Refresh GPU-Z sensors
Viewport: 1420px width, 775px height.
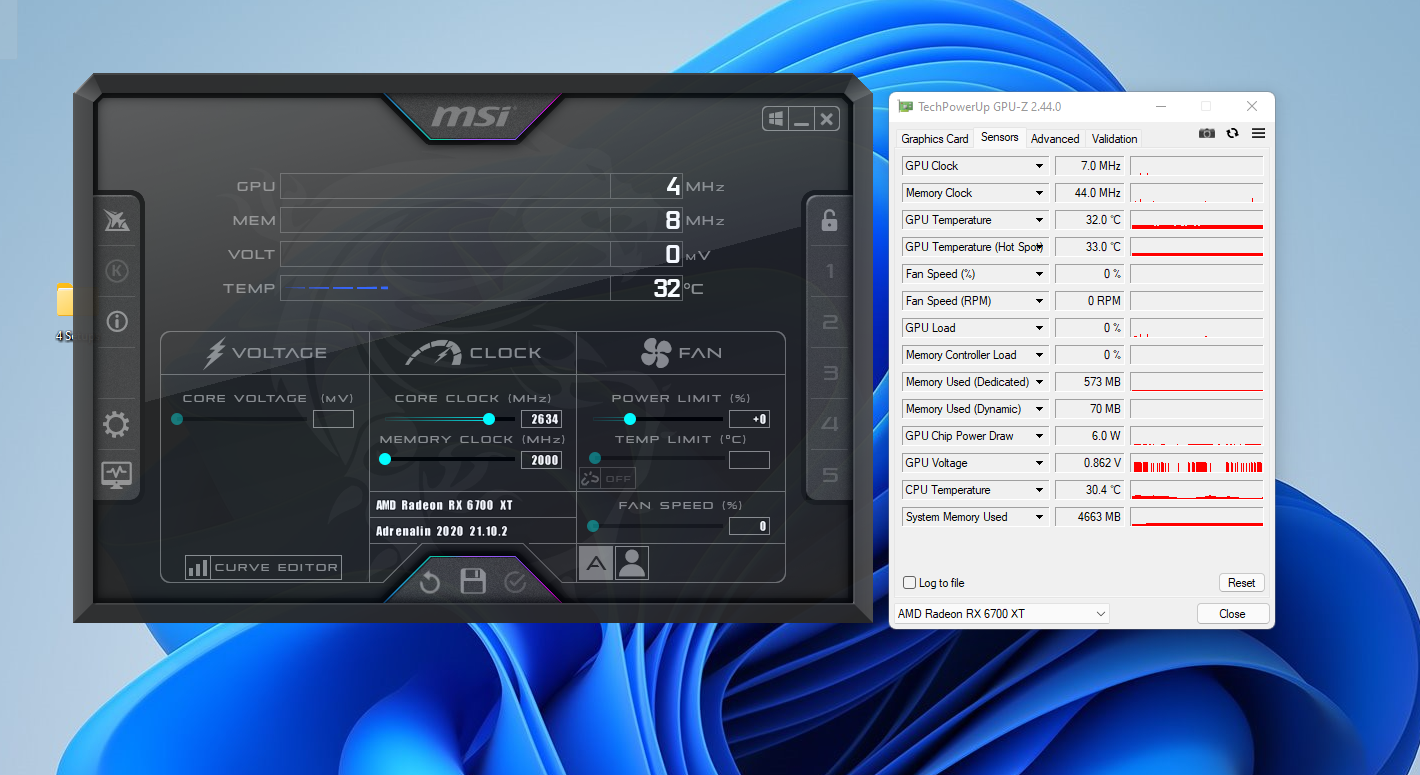coord(1232,133)
